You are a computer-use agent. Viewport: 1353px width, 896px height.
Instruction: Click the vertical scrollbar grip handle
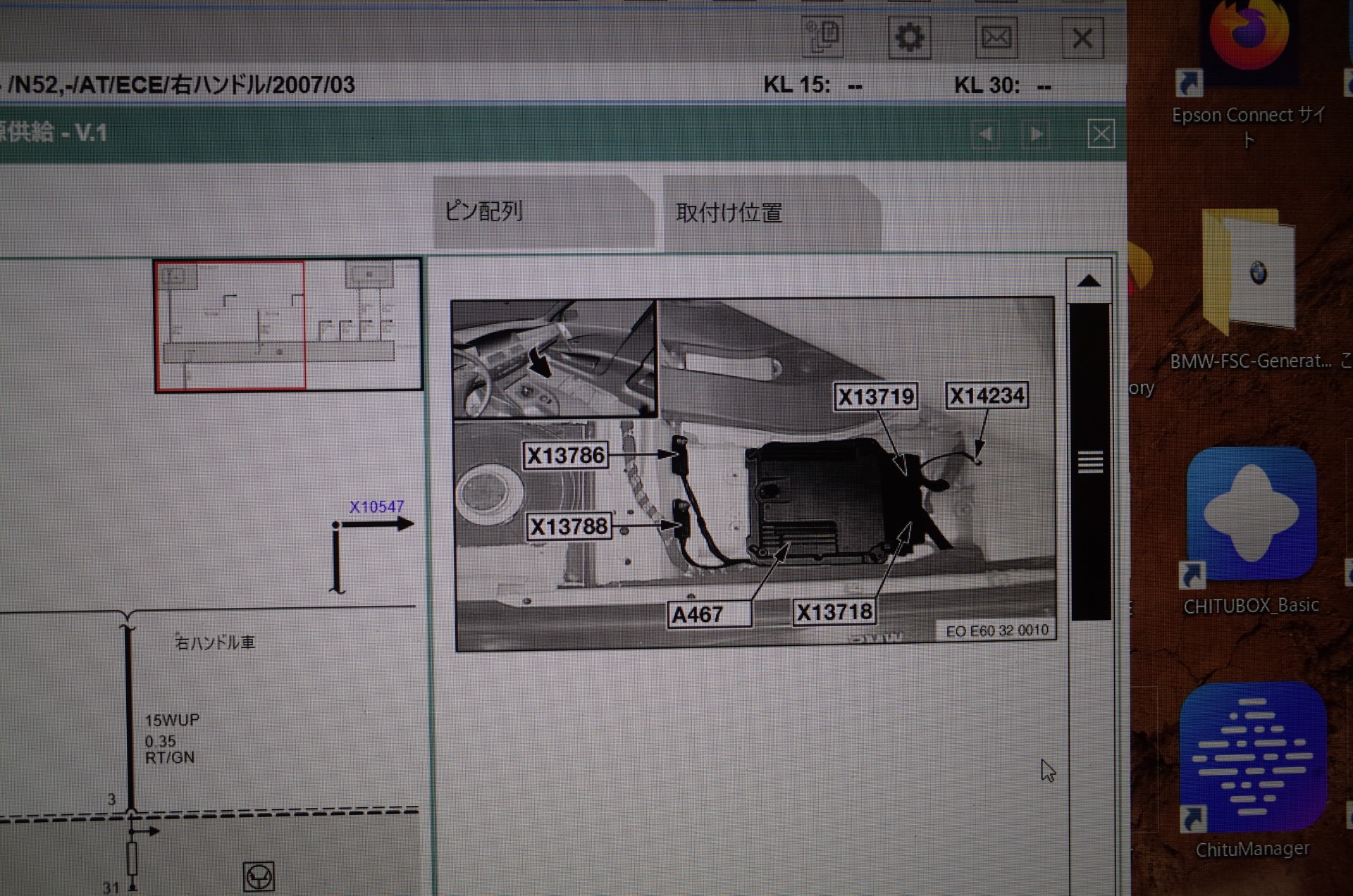(x=1089, y=462)
